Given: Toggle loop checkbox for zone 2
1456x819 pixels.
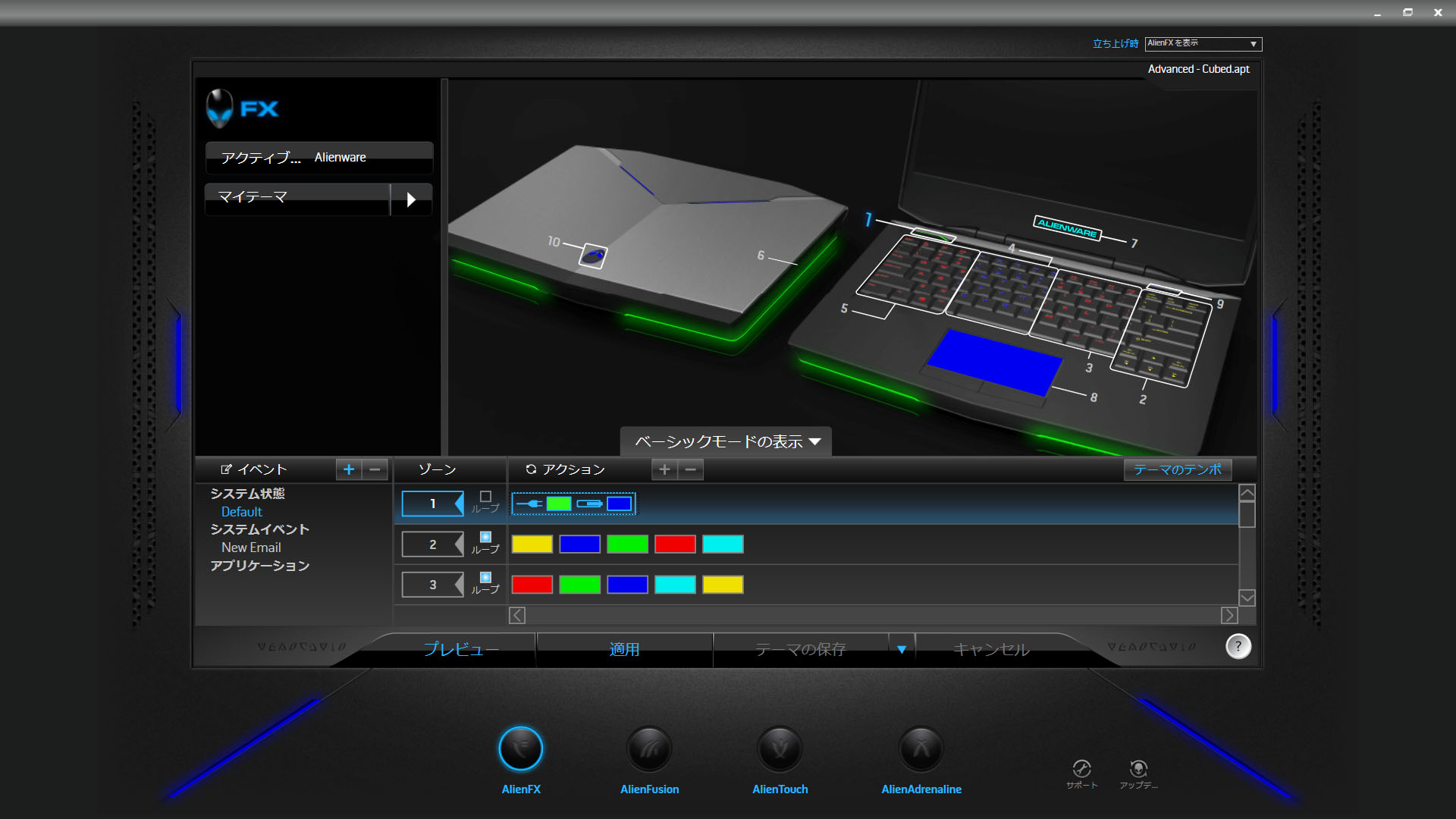Looking at the screenshot, I should (485, 537).
